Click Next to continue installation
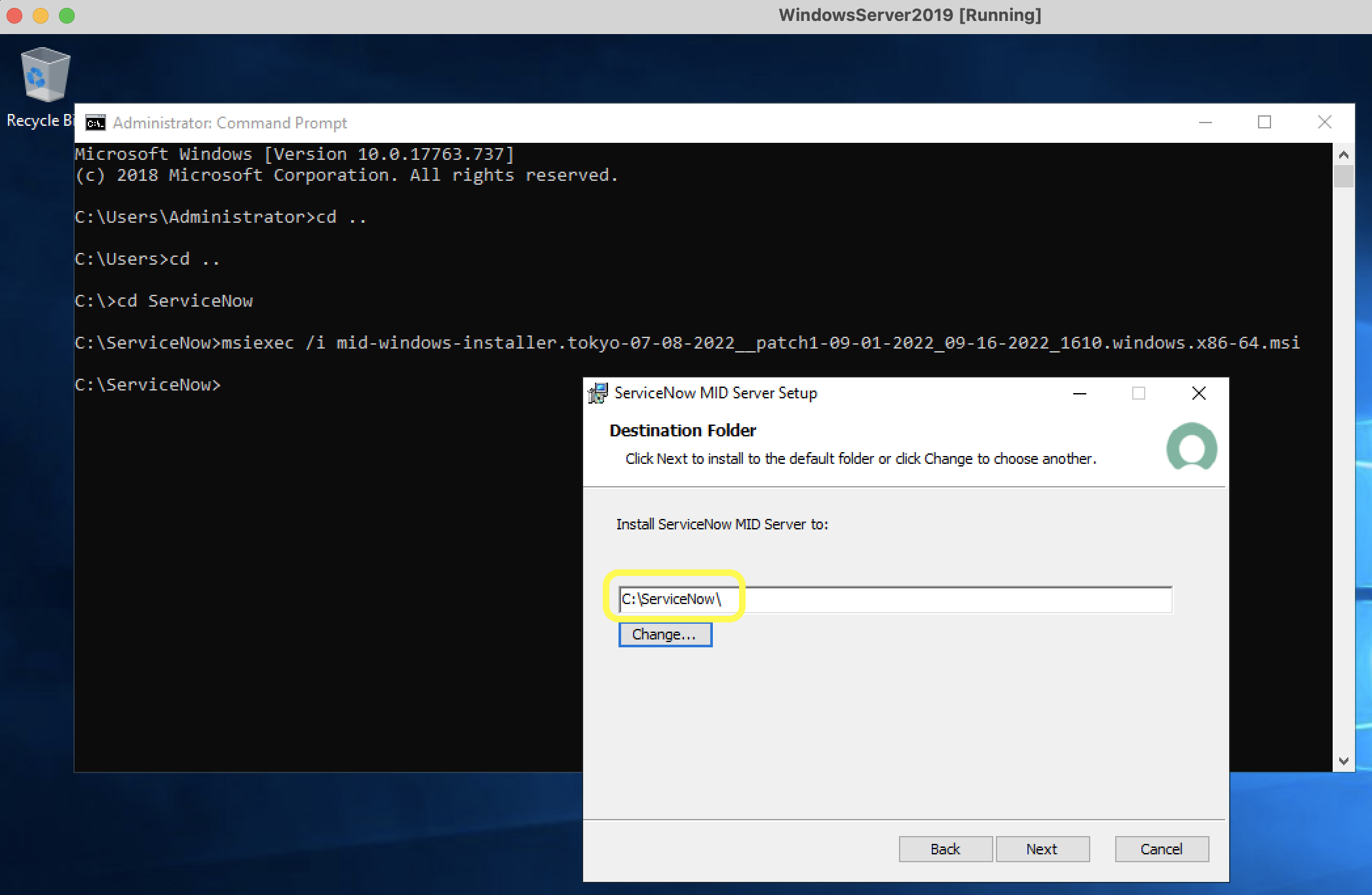The width and height of the screenshot is (1372, 895). click(1042, 849)
